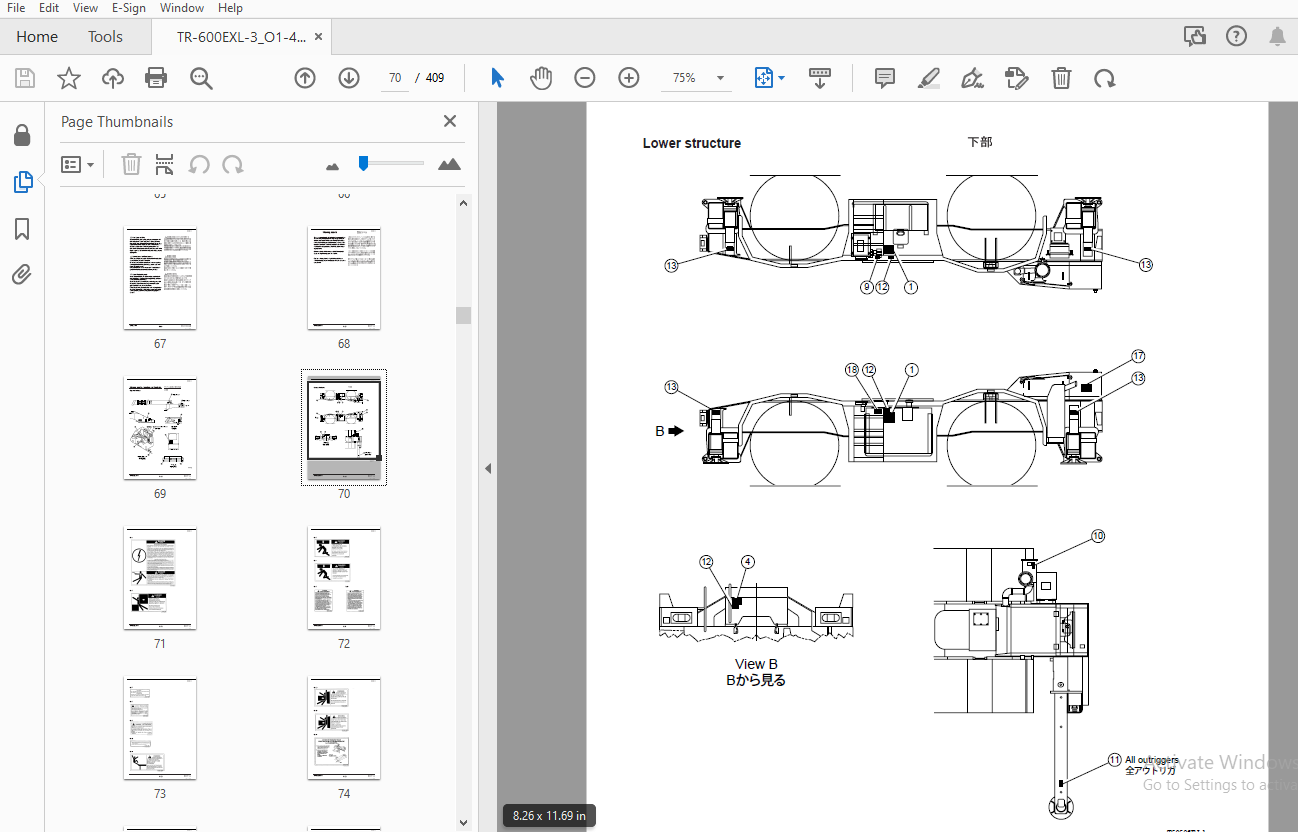1298x832 pixels.
Task: Zoom in with the plus button
Action: pos(629,78)
